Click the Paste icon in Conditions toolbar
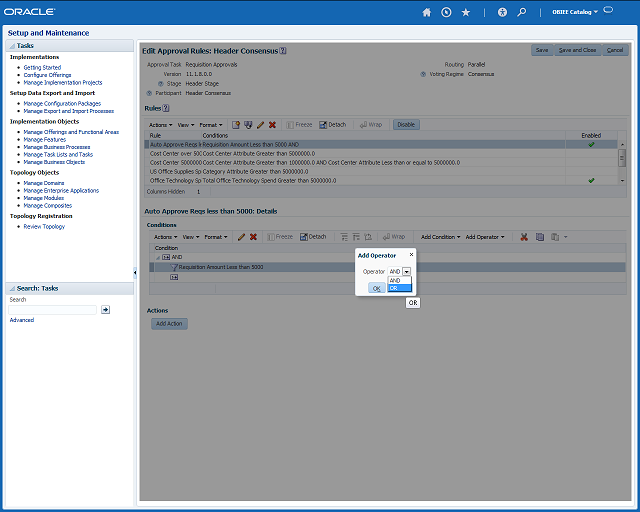The width and height of the screenshot is (640, 512). click(x=555, y=237)
